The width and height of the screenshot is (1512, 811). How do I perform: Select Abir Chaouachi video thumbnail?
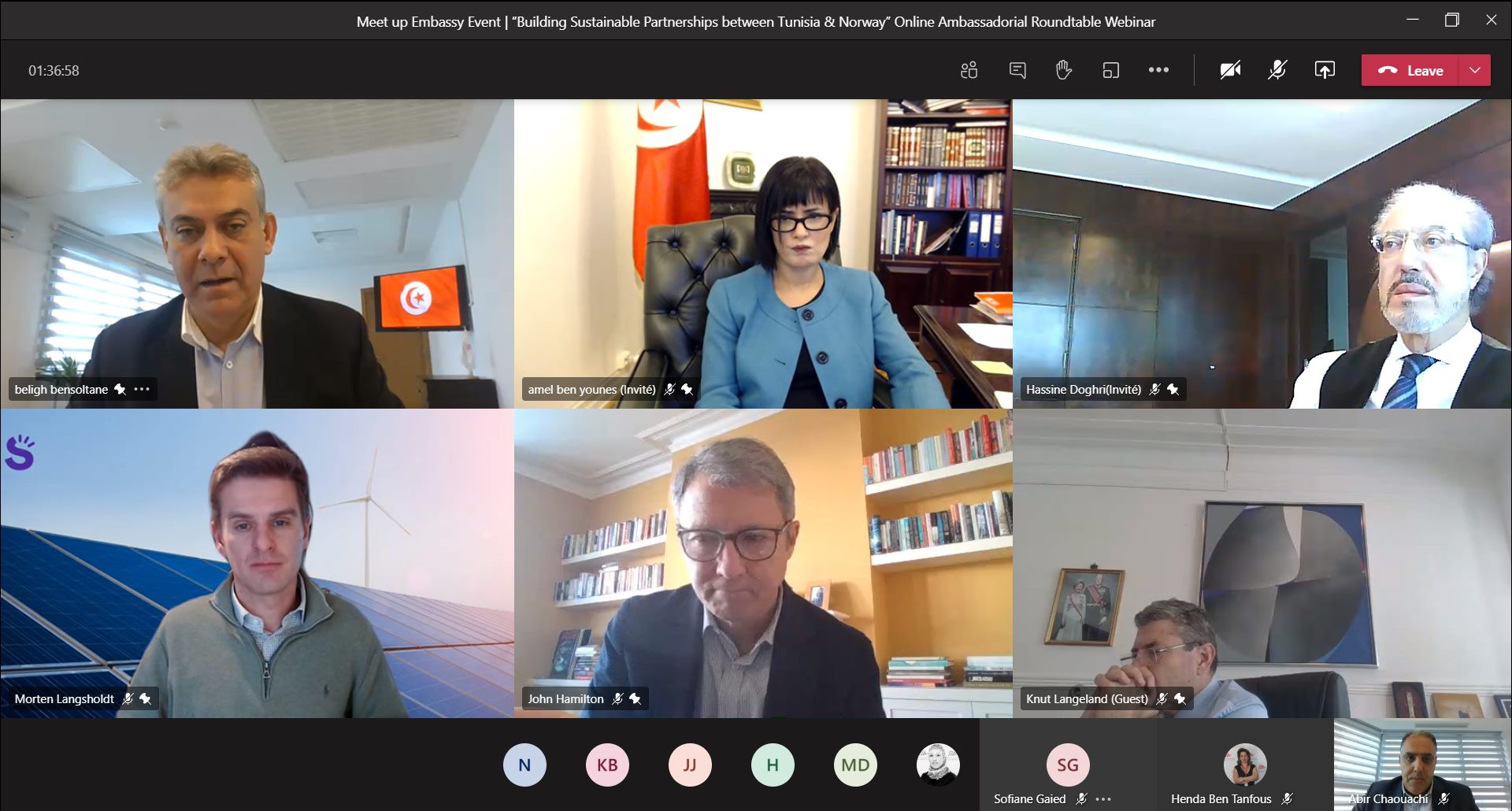click(1422, 764)
